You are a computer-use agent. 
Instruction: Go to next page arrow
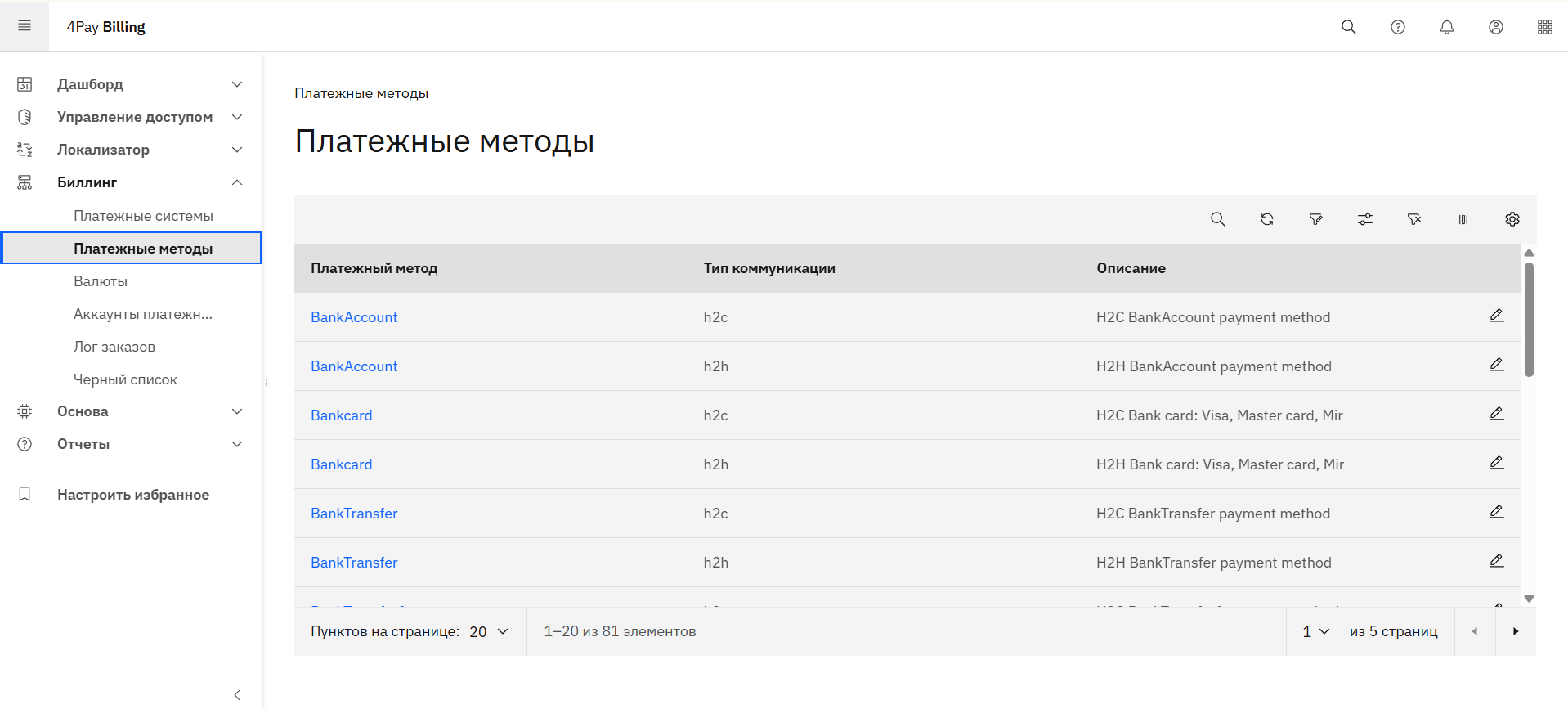pos(1515,631)
